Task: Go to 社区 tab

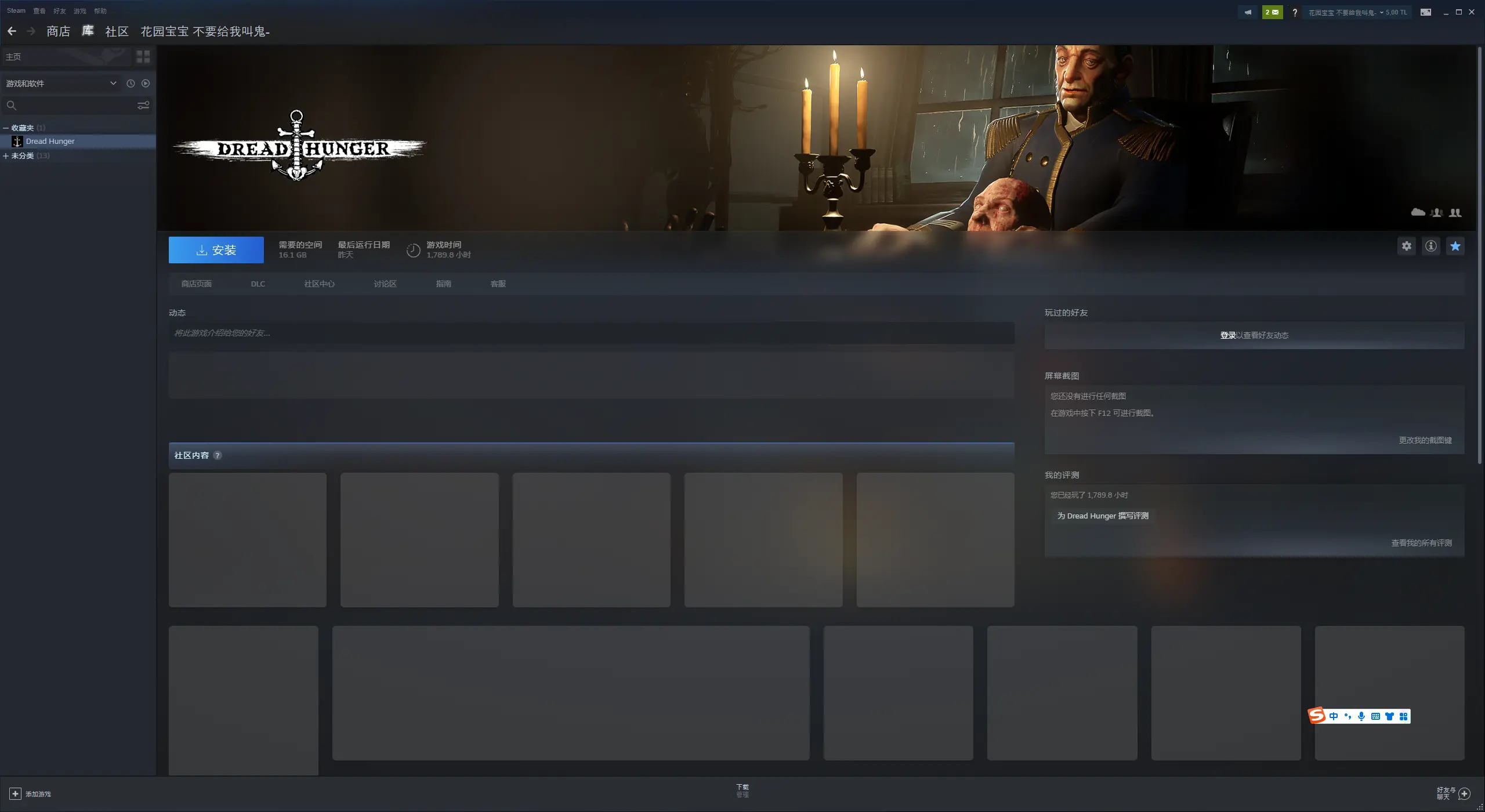Action: click(x=117, y=31)
